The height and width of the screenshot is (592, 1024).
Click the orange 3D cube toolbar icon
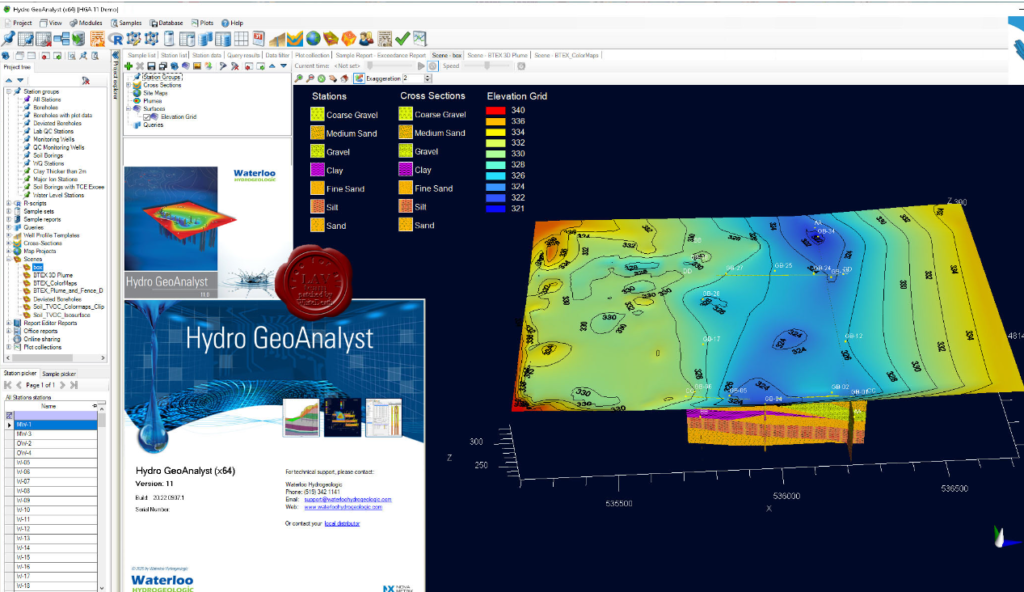pyautogui.click(x=349, y=39)
